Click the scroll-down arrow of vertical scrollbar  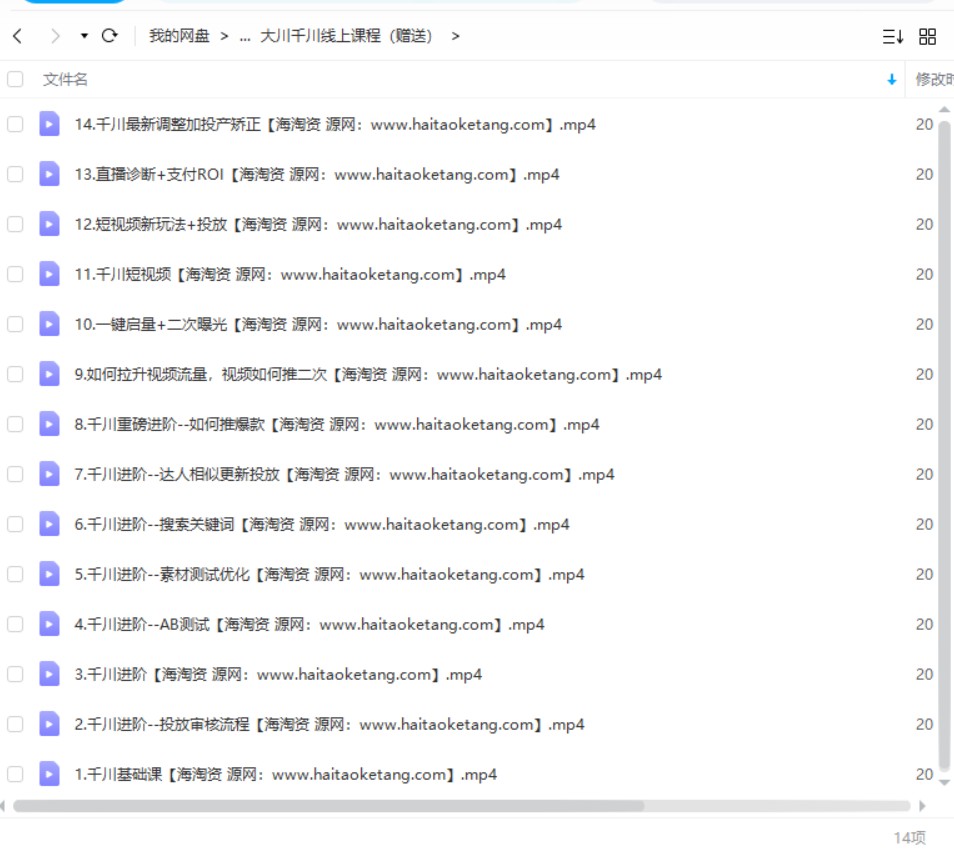(x=944, y=782)
